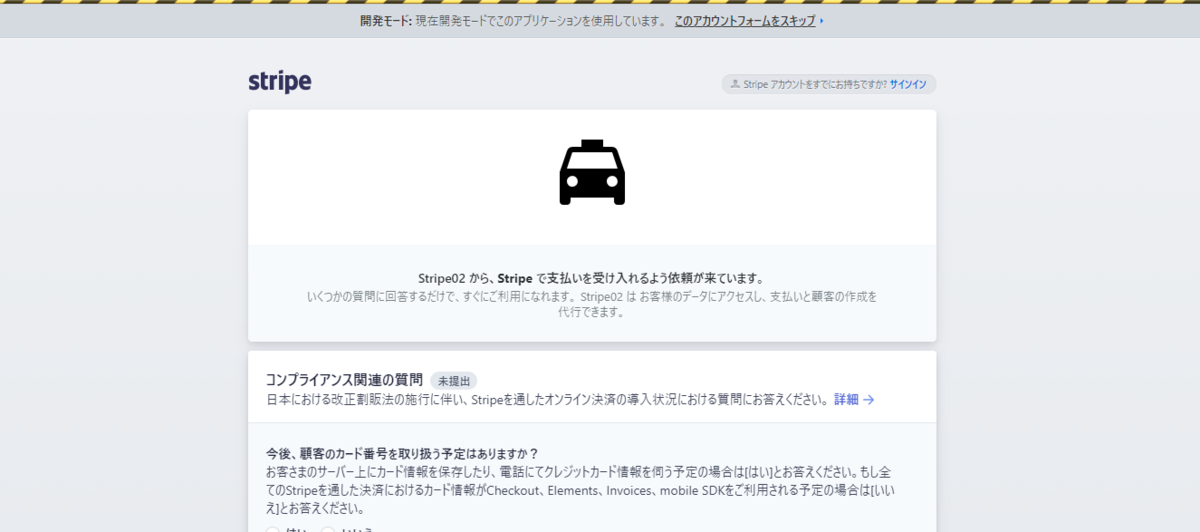Open the 詳細 link for compliance details
This screenshot has width=1200, height=532.
pos(855,400)
